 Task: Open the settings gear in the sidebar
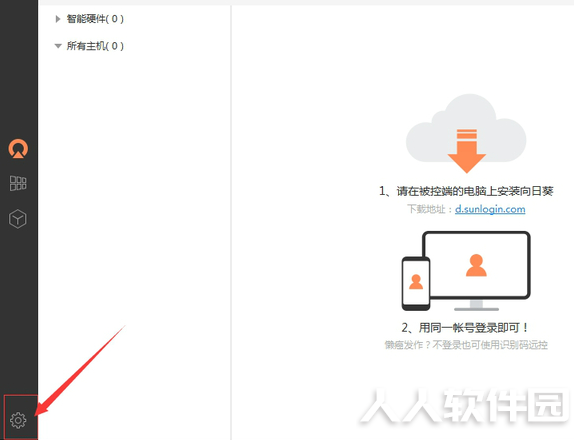(x=18, y=420)
